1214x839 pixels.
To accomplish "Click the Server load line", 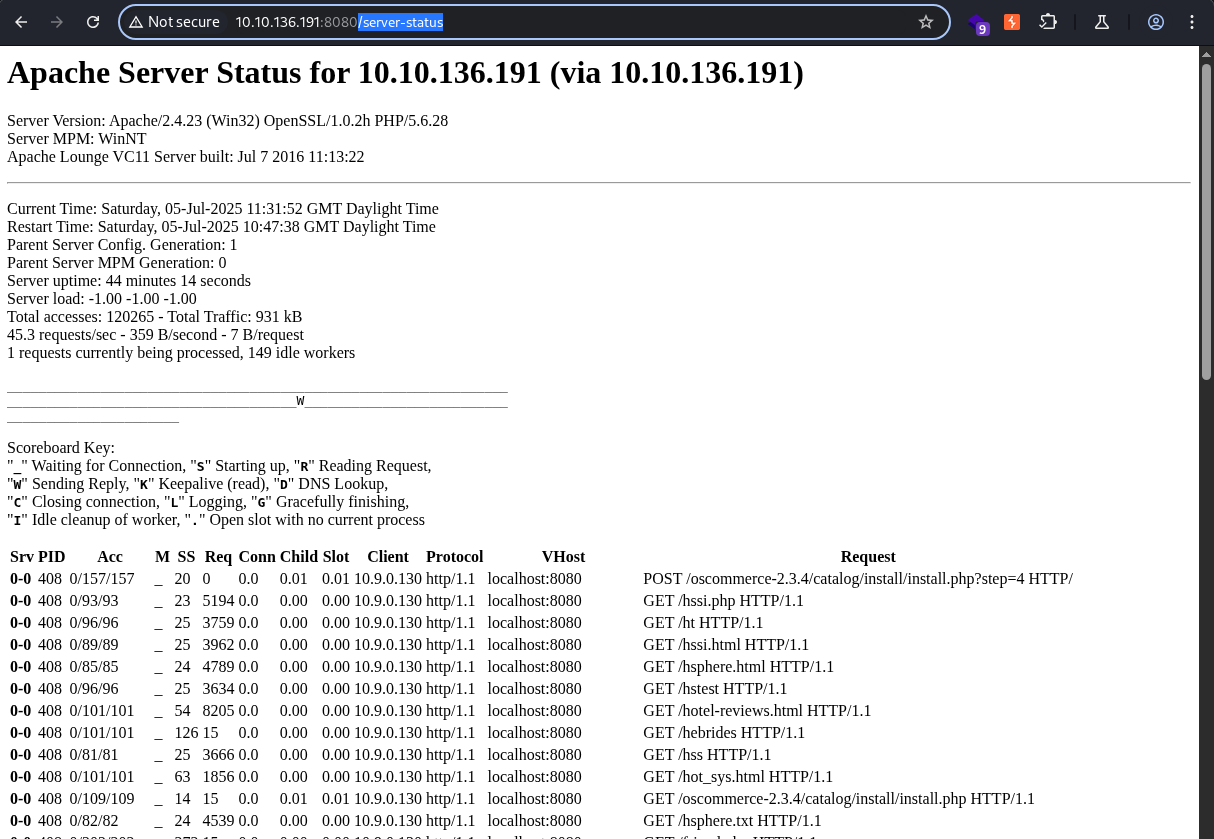I will 101,299.
